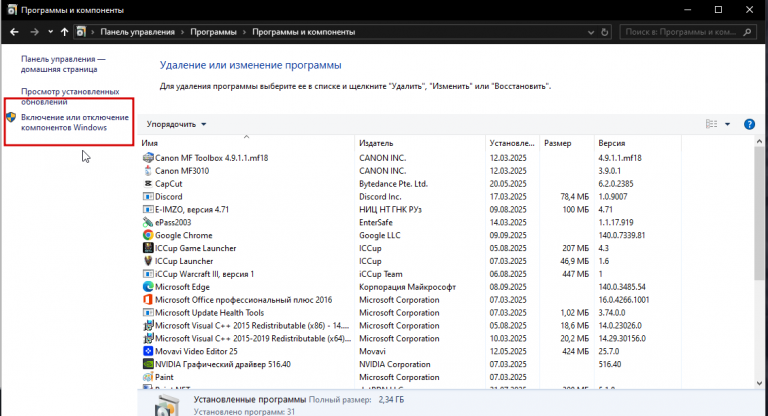
Task: Click the Movavi publisher cell
Action: pos(372,351)
